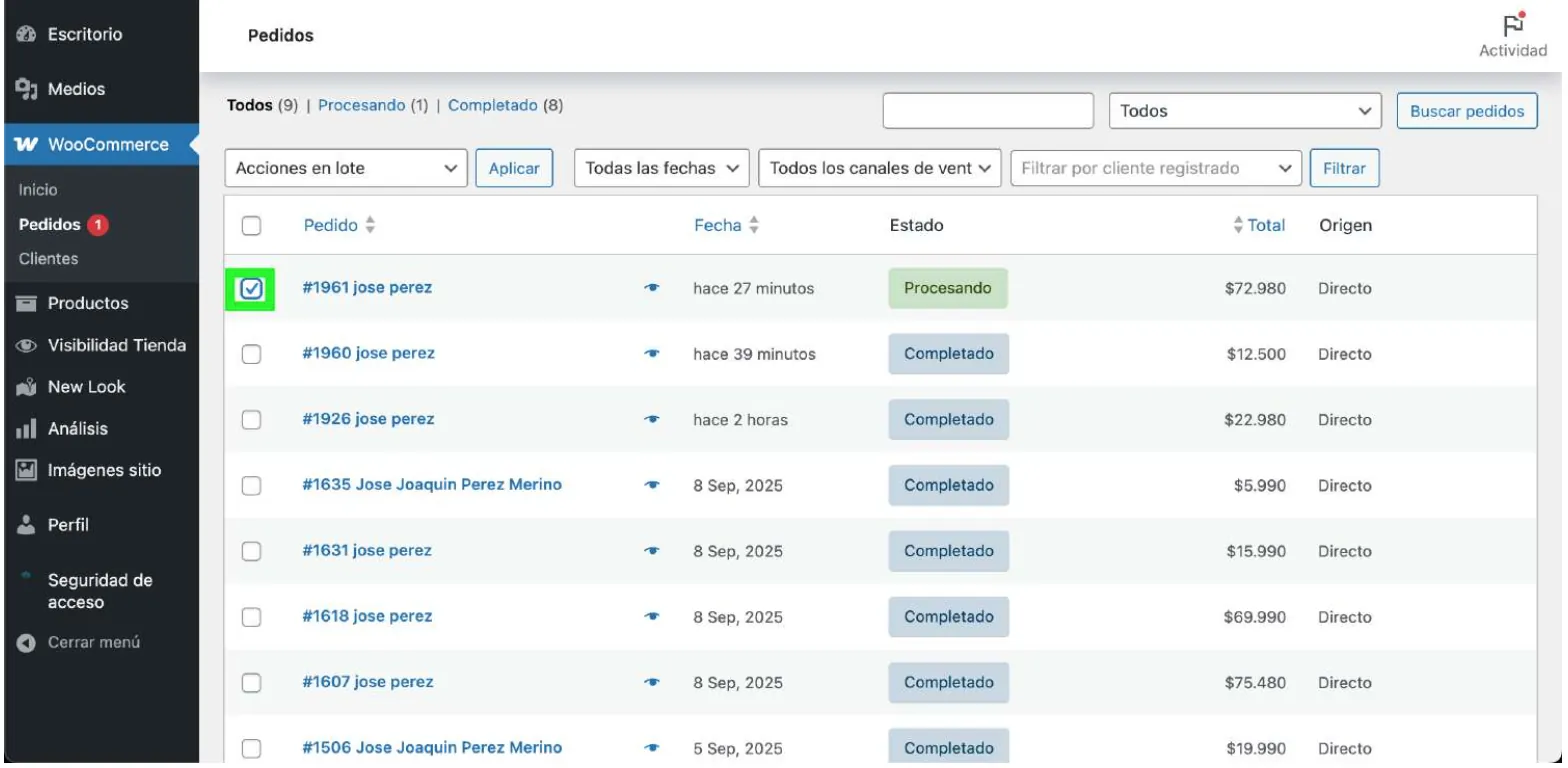1568x768 pixels.
Task: Click the Visibilidad Tienda eye icon
Action: (27, 346)
